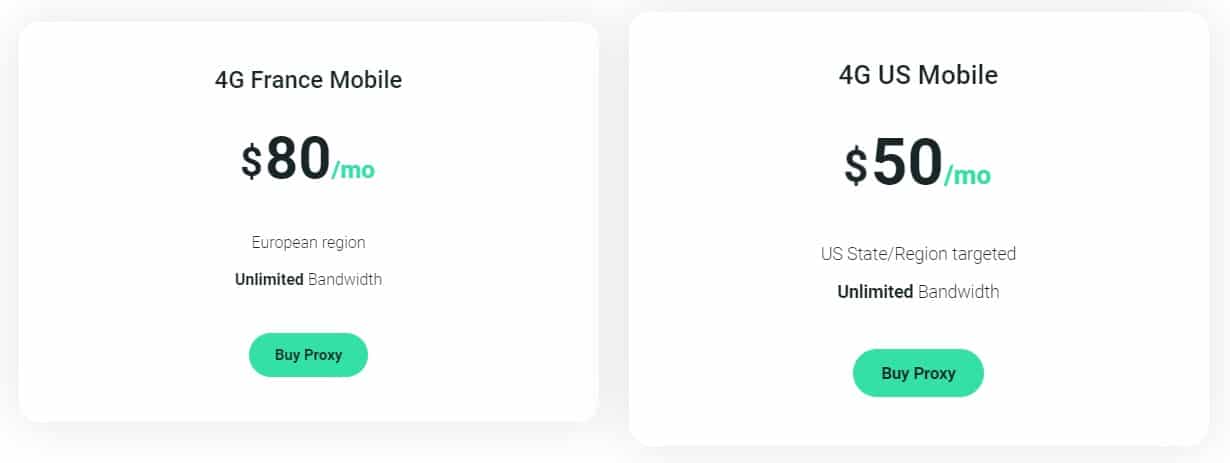
Task: Click the dollar sign beside 50
Action: coord(856,165)
